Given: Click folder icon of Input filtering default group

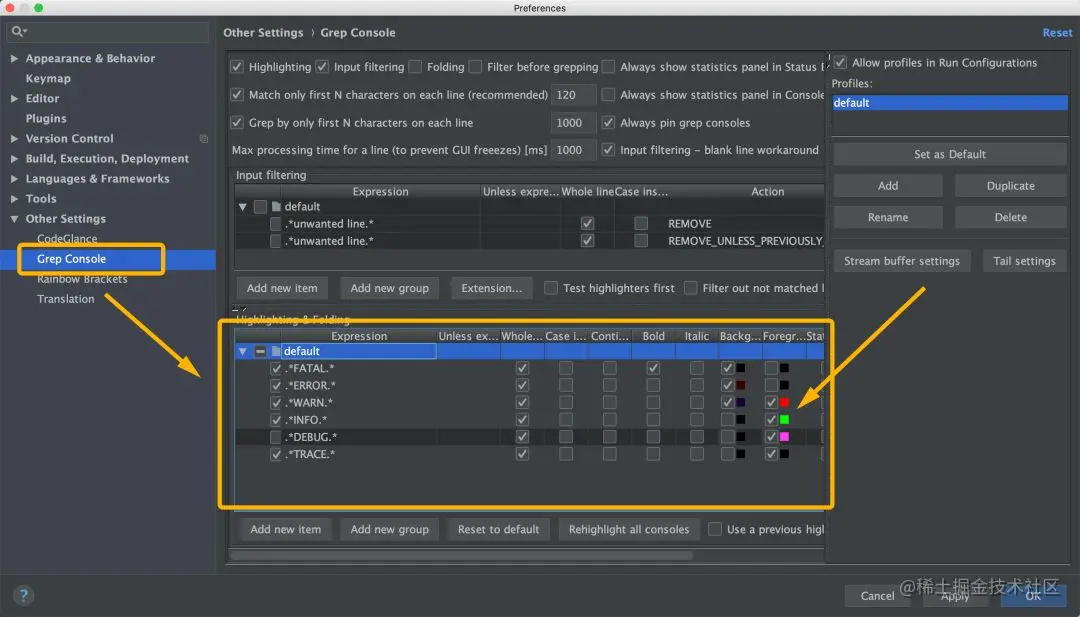Looking at the screenshot, I should [276, 207].
